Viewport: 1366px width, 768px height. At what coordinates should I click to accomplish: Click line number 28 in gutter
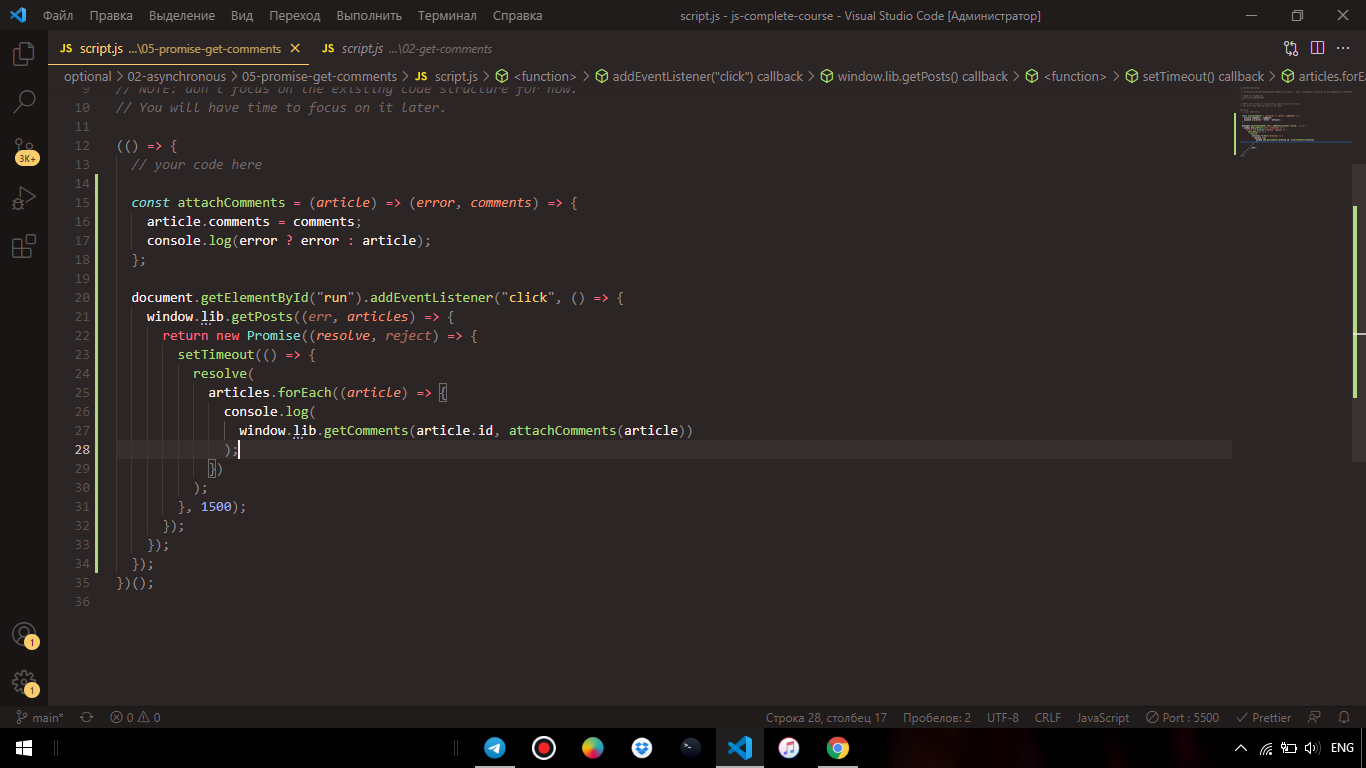point(83,449)
